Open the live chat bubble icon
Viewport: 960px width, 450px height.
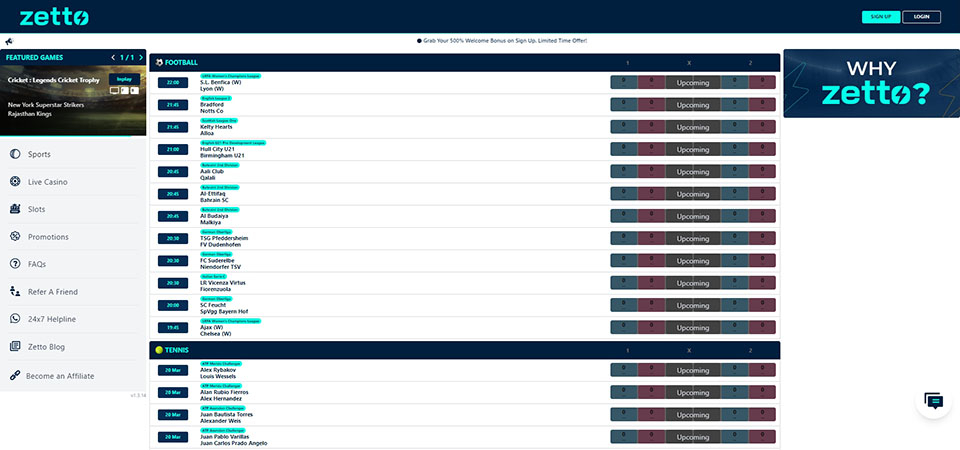(x=933, y=402)
